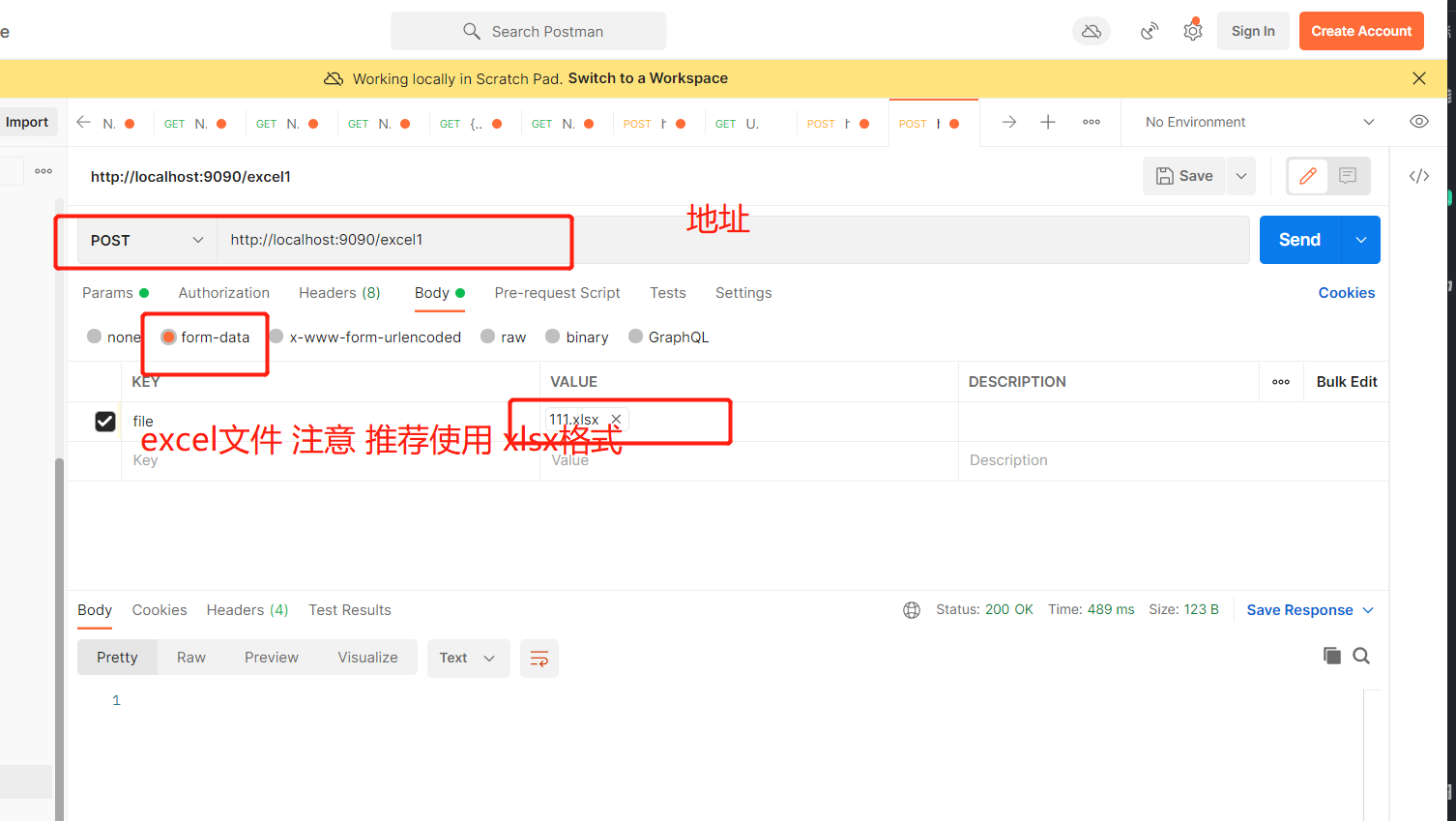Screen dimensions: 1456x821
Task: Uncheck the file key row checkbox
Action: point(105,421)
